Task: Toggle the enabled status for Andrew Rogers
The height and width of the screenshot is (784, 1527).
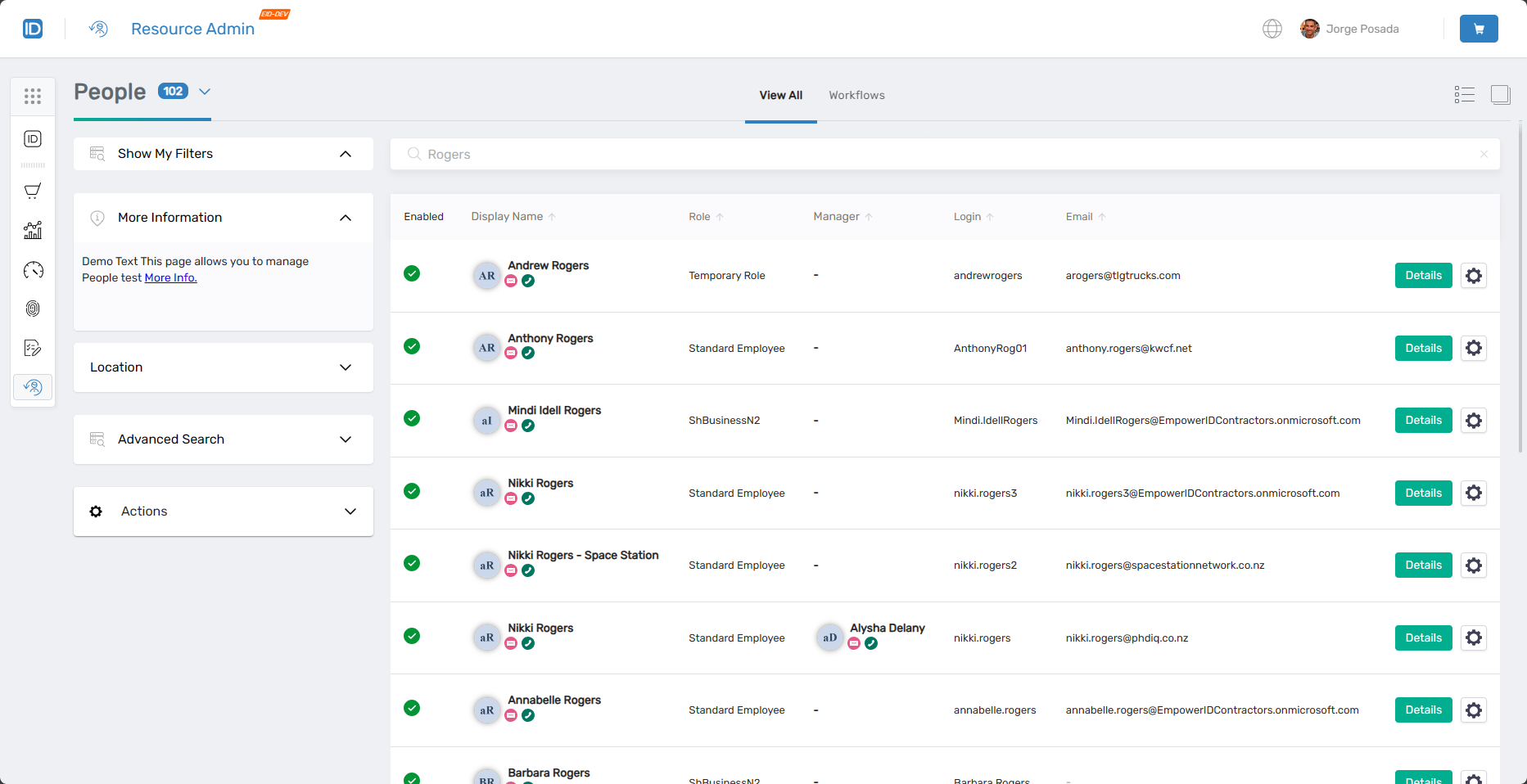Action: pos(412,275)
